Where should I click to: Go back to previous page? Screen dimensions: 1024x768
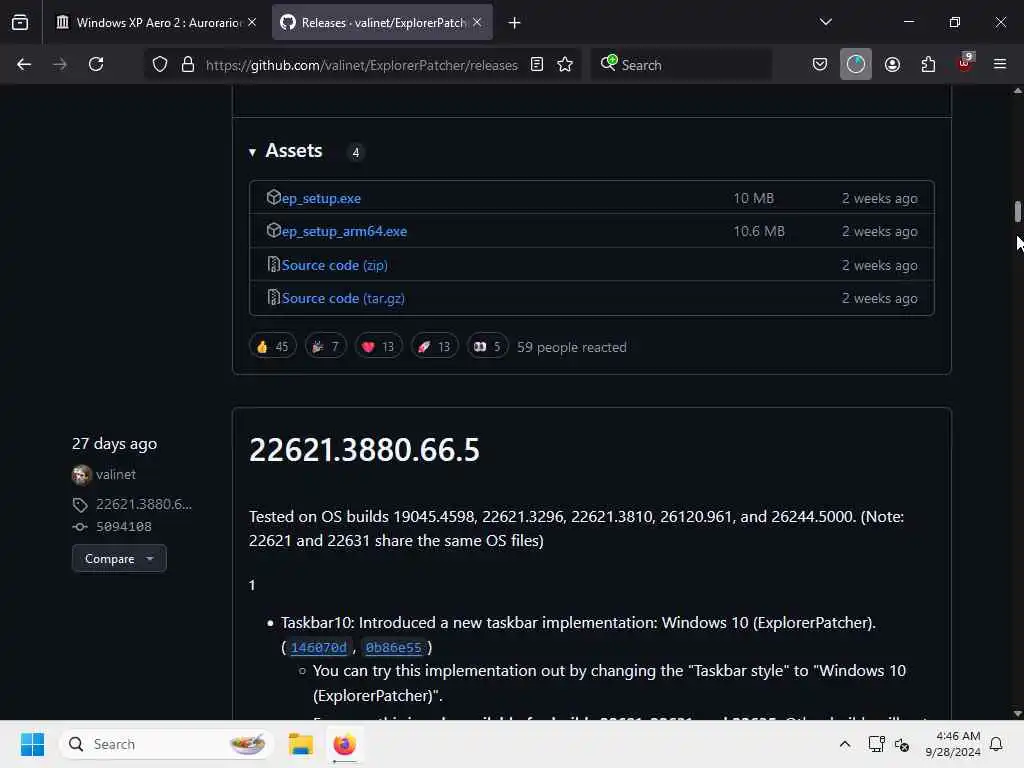click(x=24, y=64)
